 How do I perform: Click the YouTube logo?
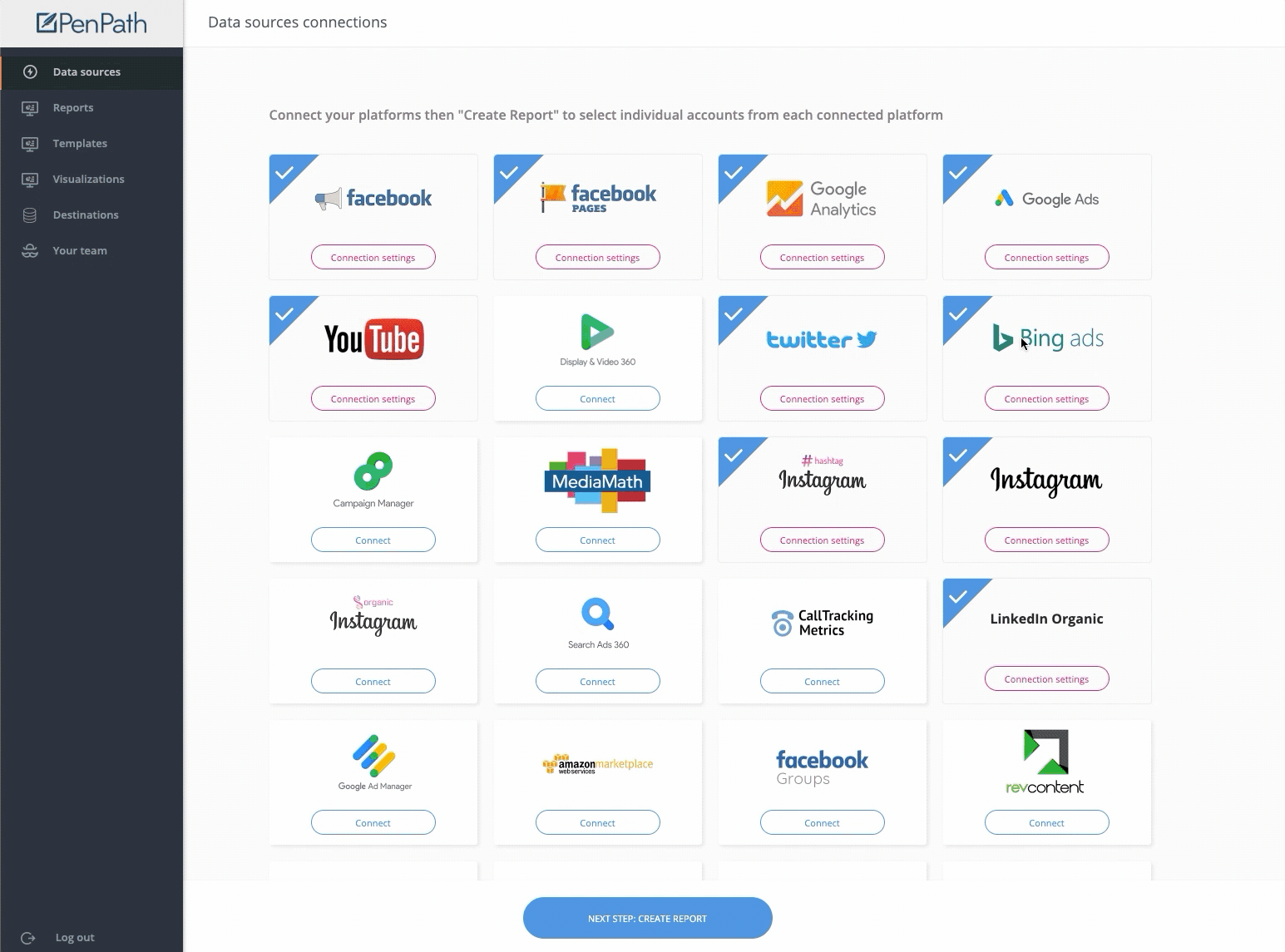point(373,338)
